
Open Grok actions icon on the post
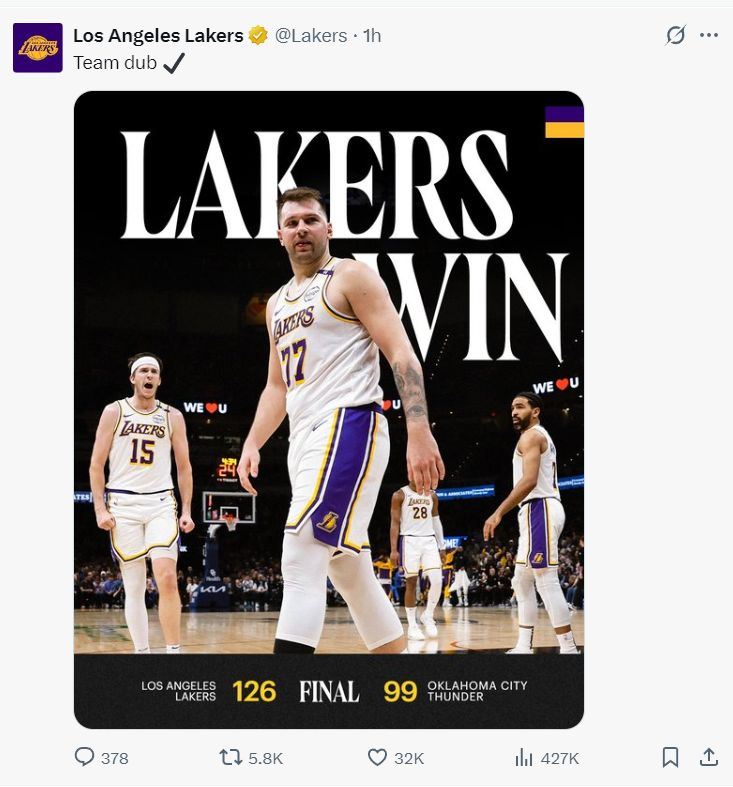click(676, 35)
